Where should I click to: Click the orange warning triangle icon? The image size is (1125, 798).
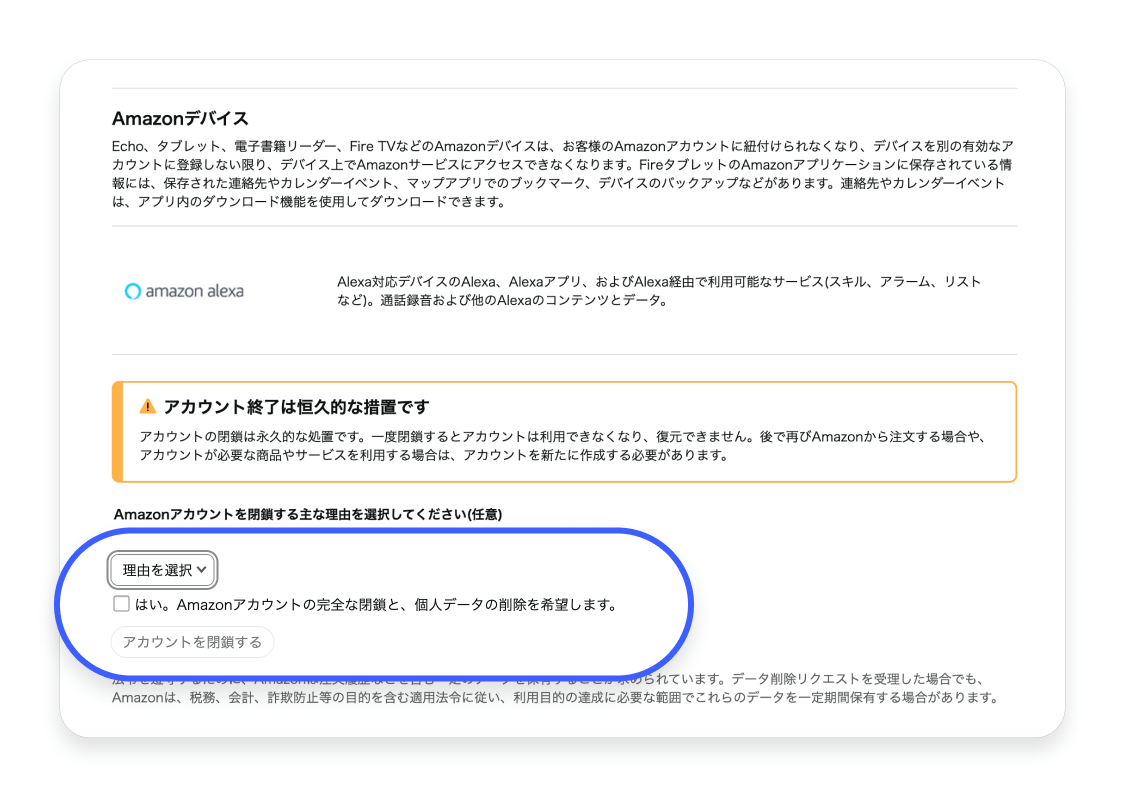[x=148, y=407]
